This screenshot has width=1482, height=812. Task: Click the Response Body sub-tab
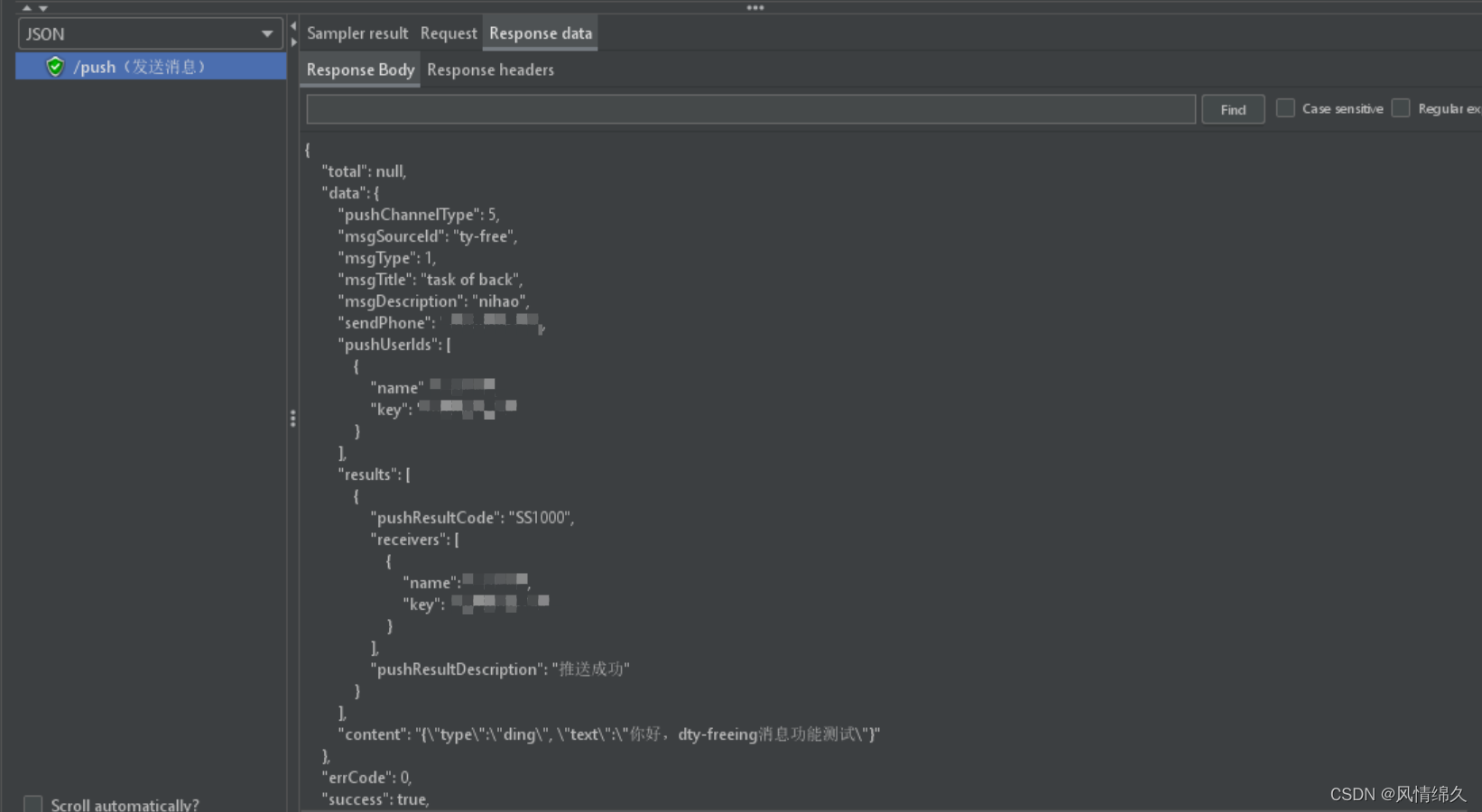[x=359, y=69]
